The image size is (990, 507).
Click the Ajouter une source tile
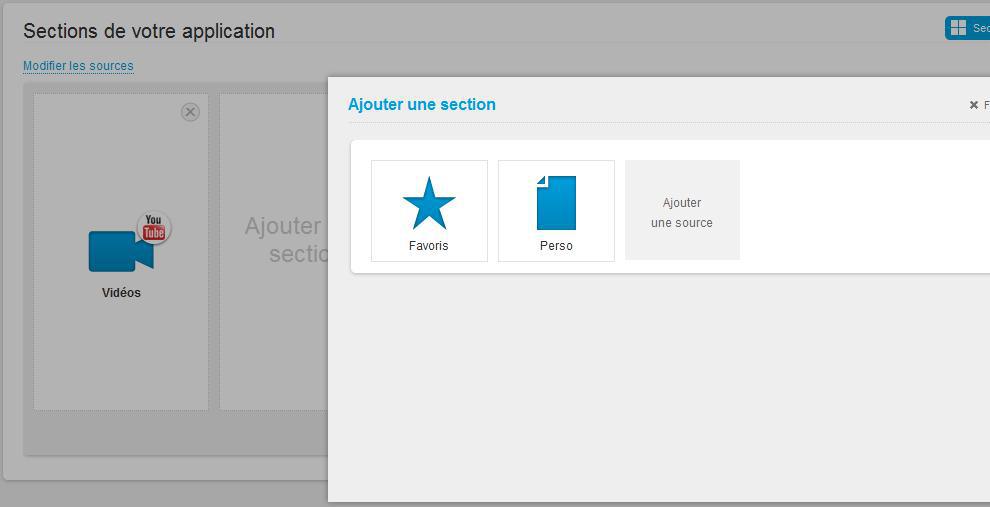coord(682,211)
